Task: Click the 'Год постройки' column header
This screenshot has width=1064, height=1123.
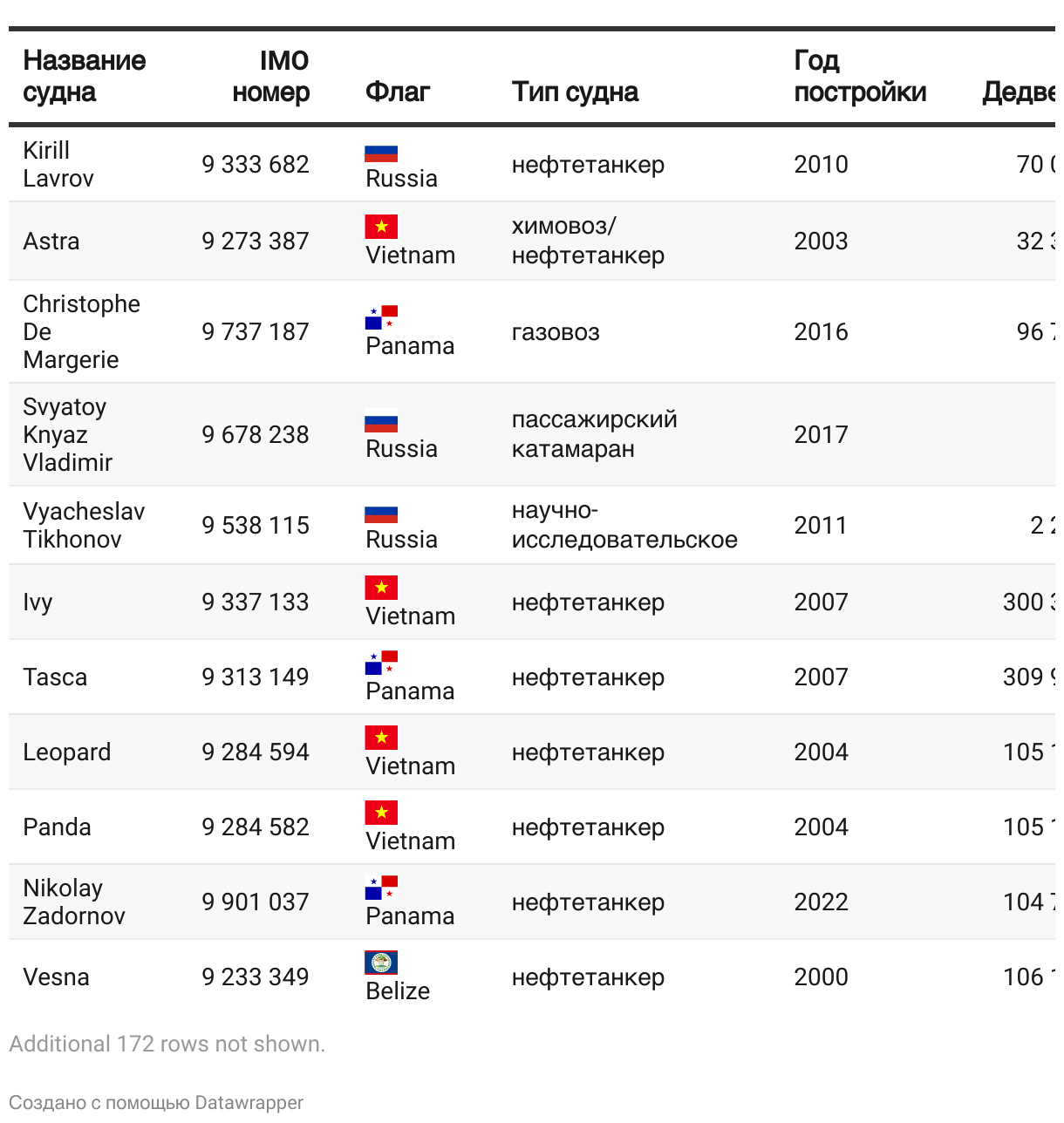Action: [x=860, y=76]
